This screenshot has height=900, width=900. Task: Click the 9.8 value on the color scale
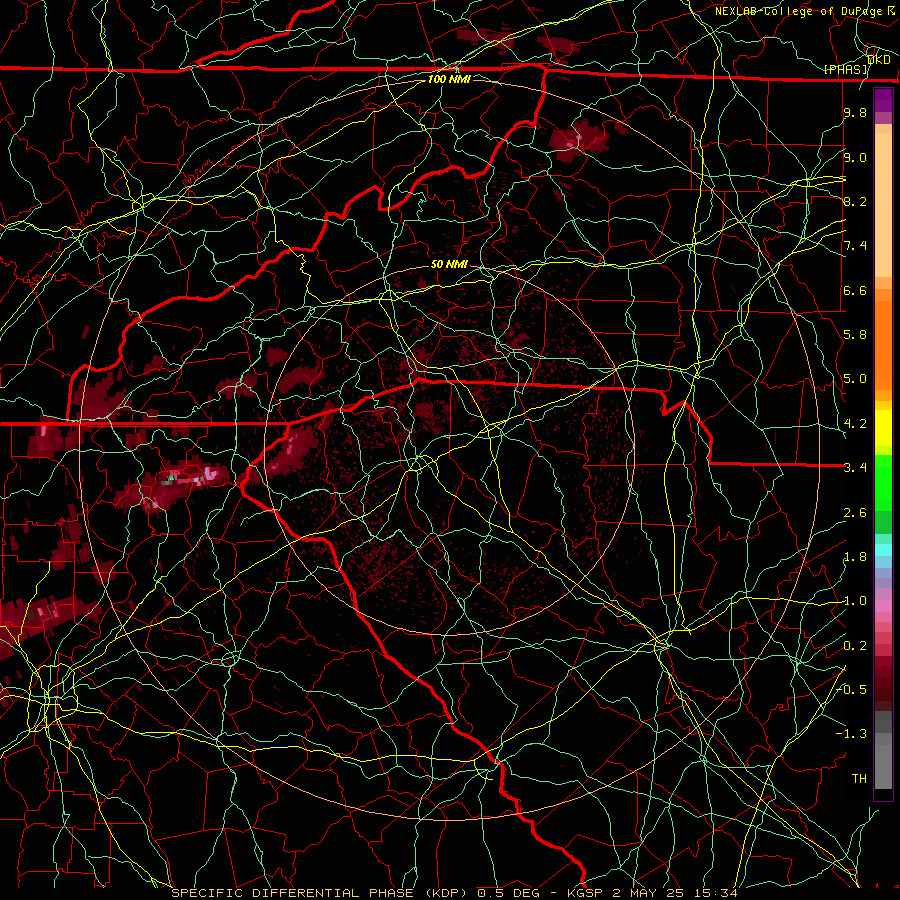(x=855, y=112)
